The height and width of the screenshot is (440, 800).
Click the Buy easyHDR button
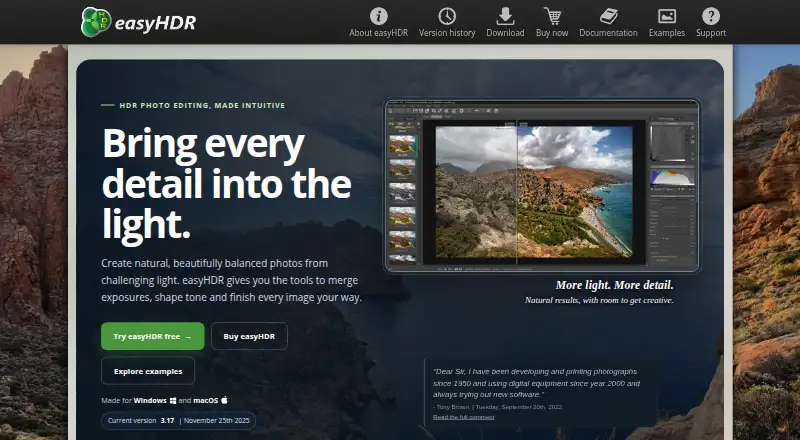pyautogui.click(x=249, y=336)
